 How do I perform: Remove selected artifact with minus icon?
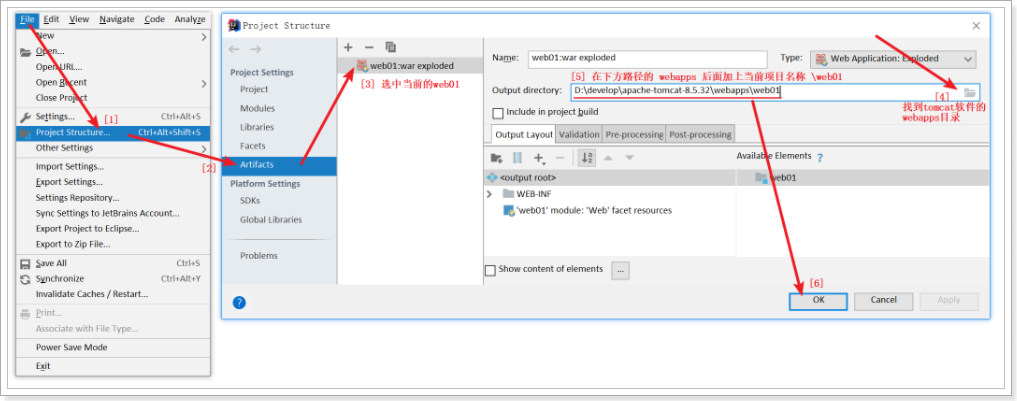[x=369, y=47]
